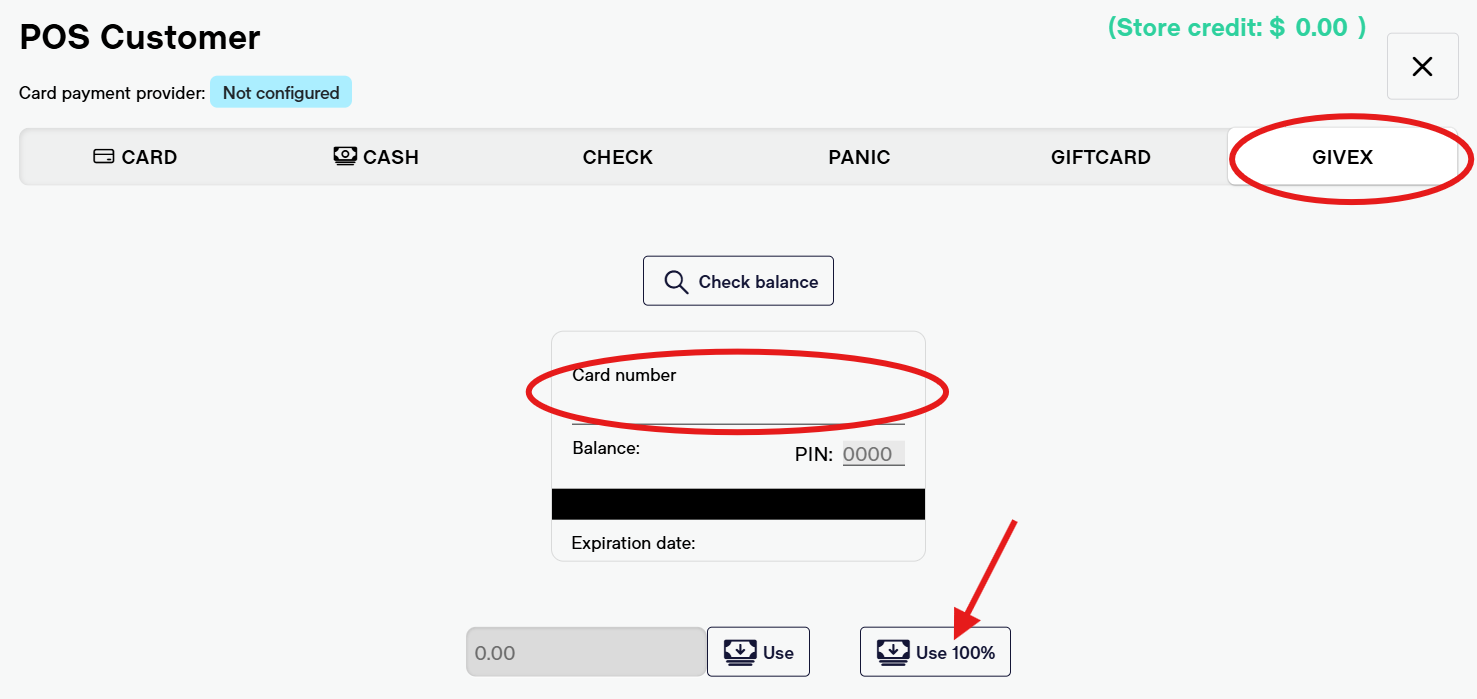Click the banknote icon on CASH tab

345,156
